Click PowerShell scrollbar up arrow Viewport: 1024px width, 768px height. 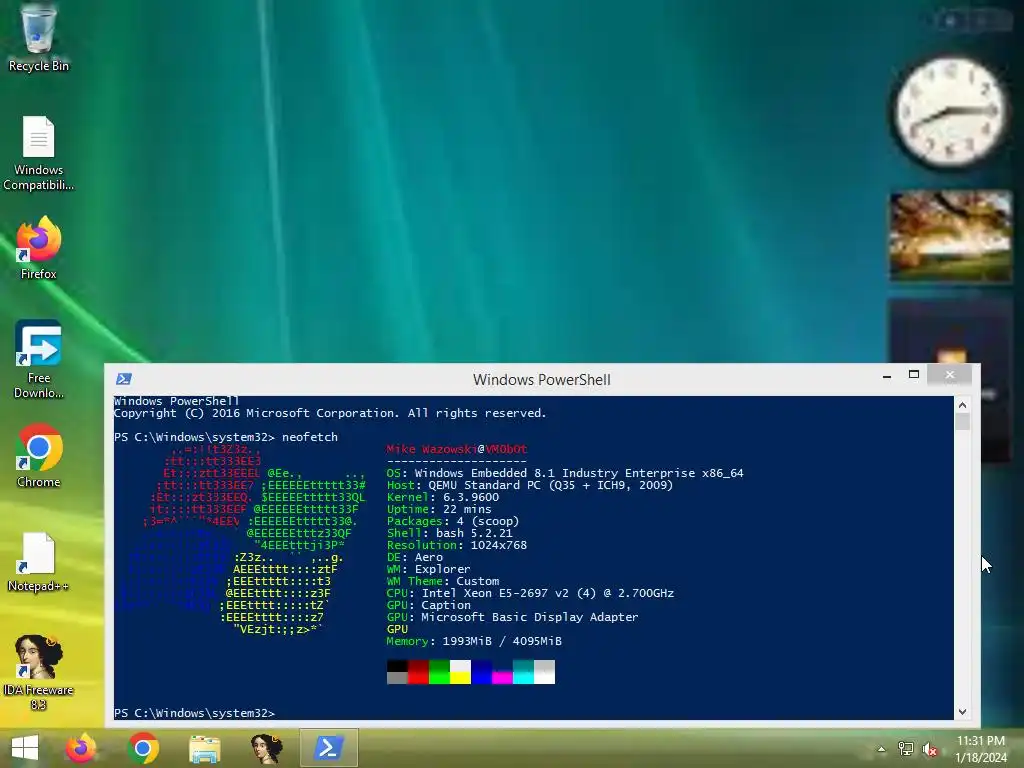click(x=962, y=405)
